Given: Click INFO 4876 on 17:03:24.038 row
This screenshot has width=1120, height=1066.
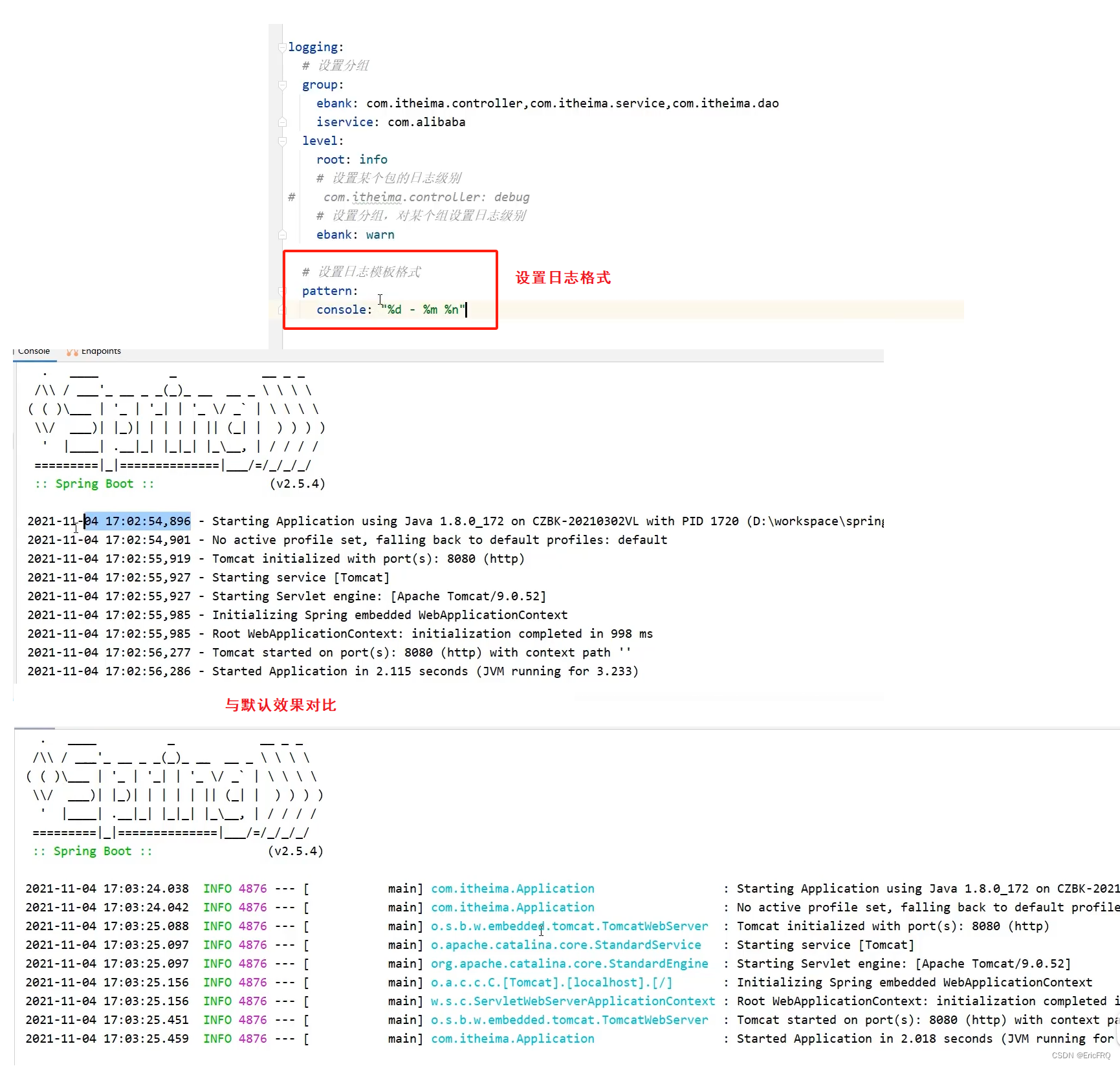Looking at the screenshot, I should point(235,889).
